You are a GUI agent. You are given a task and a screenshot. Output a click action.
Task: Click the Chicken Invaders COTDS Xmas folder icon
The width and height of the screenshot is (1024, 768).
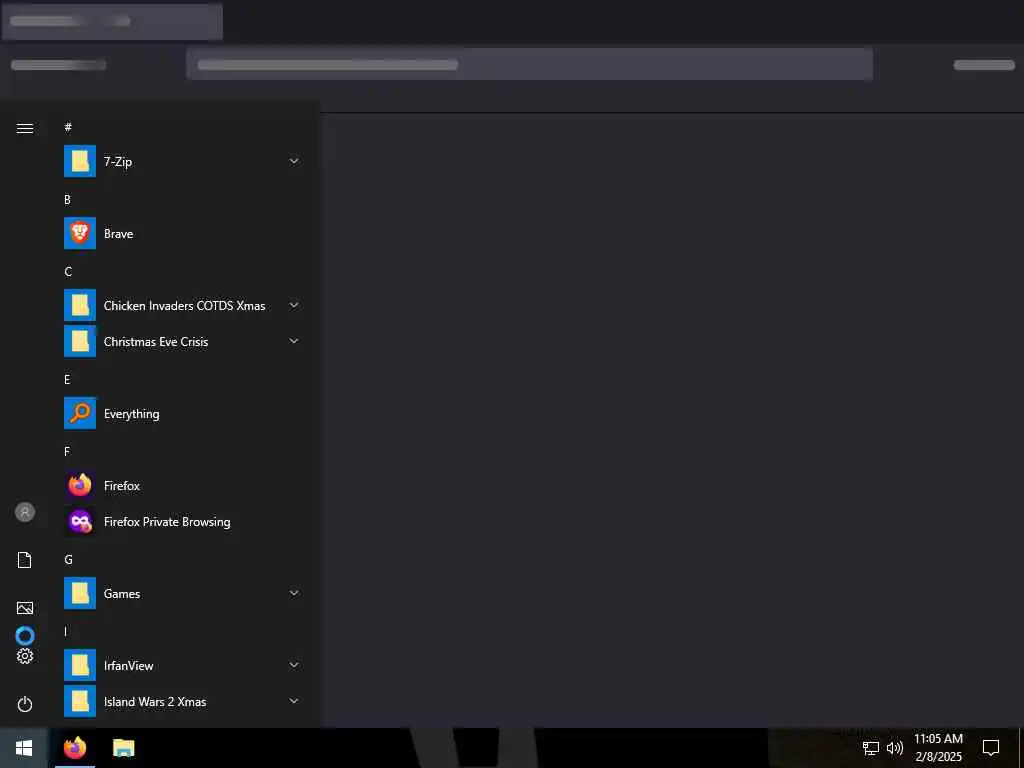tap(80, 305)
